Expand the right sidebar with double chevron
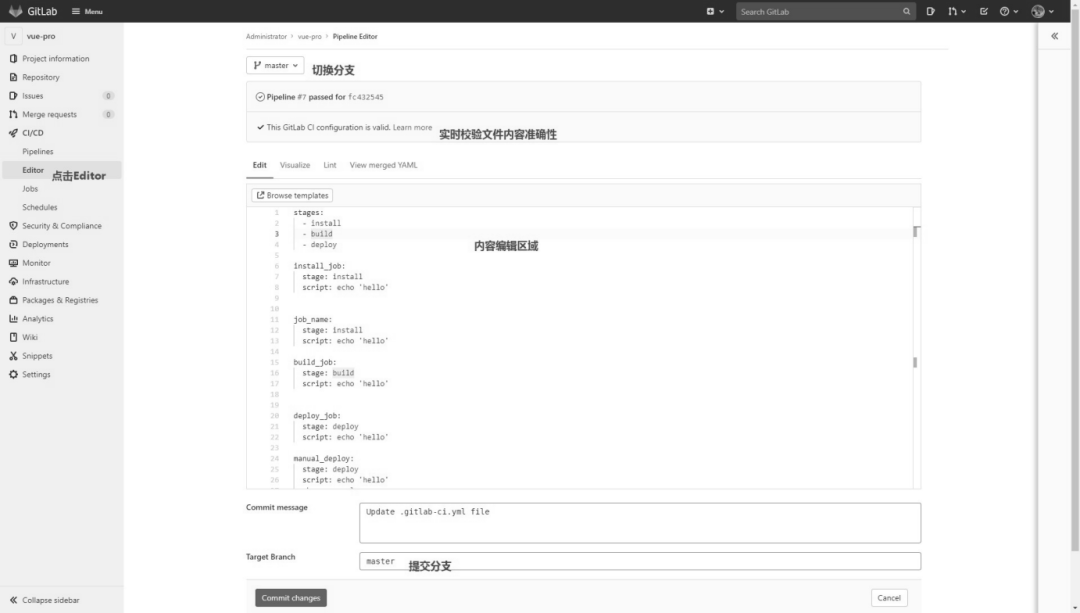This screenshot has width=1080, height=613. [1055, 36]
